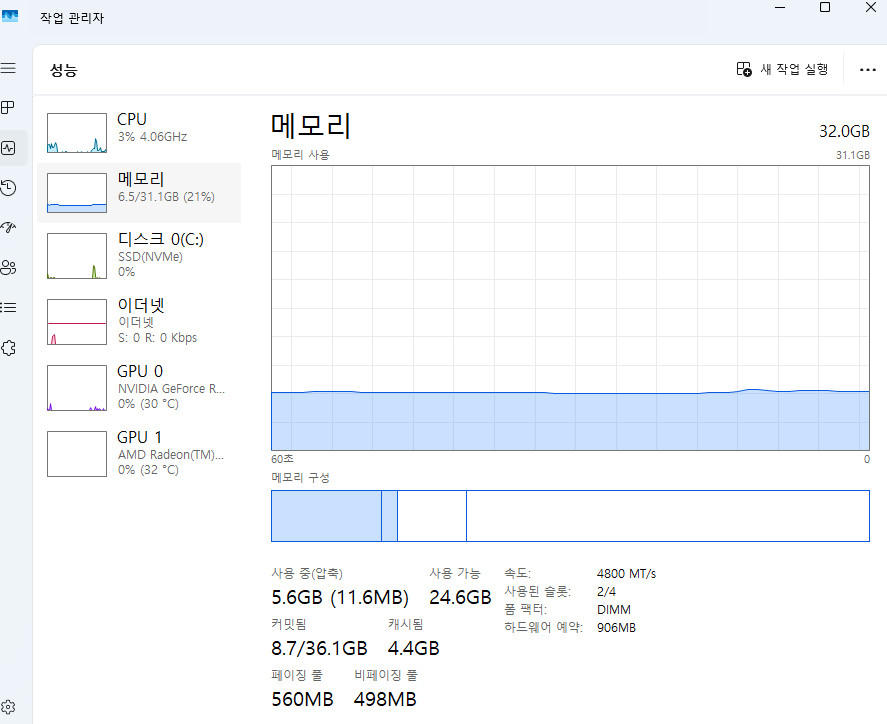The width and height of the screenshot is (887, 724).
Task: Click the GPU 1 mini graph thumbnail
Action: pyautogui.click(x=77, y=454)
